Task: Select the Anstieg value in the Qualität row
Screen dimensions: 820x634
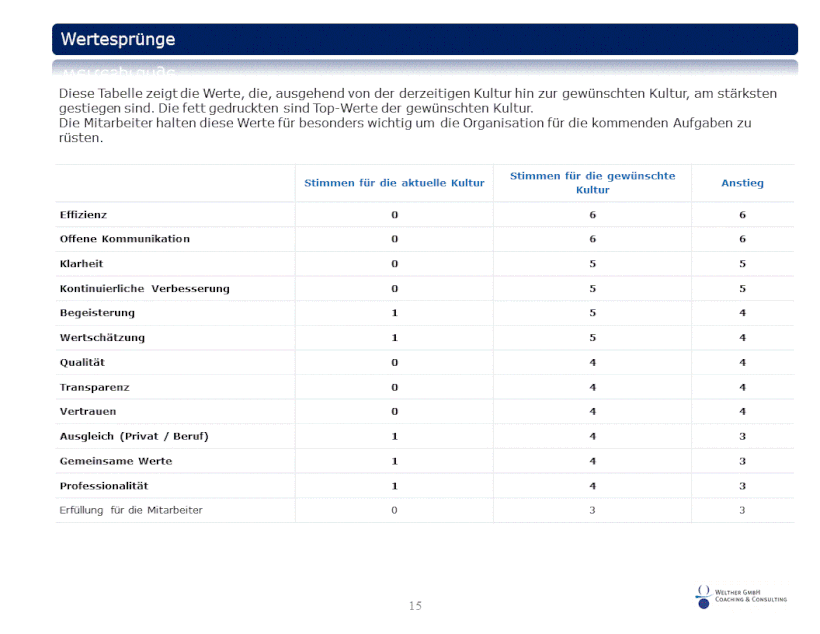Action: pyautogui.click(x=742, y=363)
